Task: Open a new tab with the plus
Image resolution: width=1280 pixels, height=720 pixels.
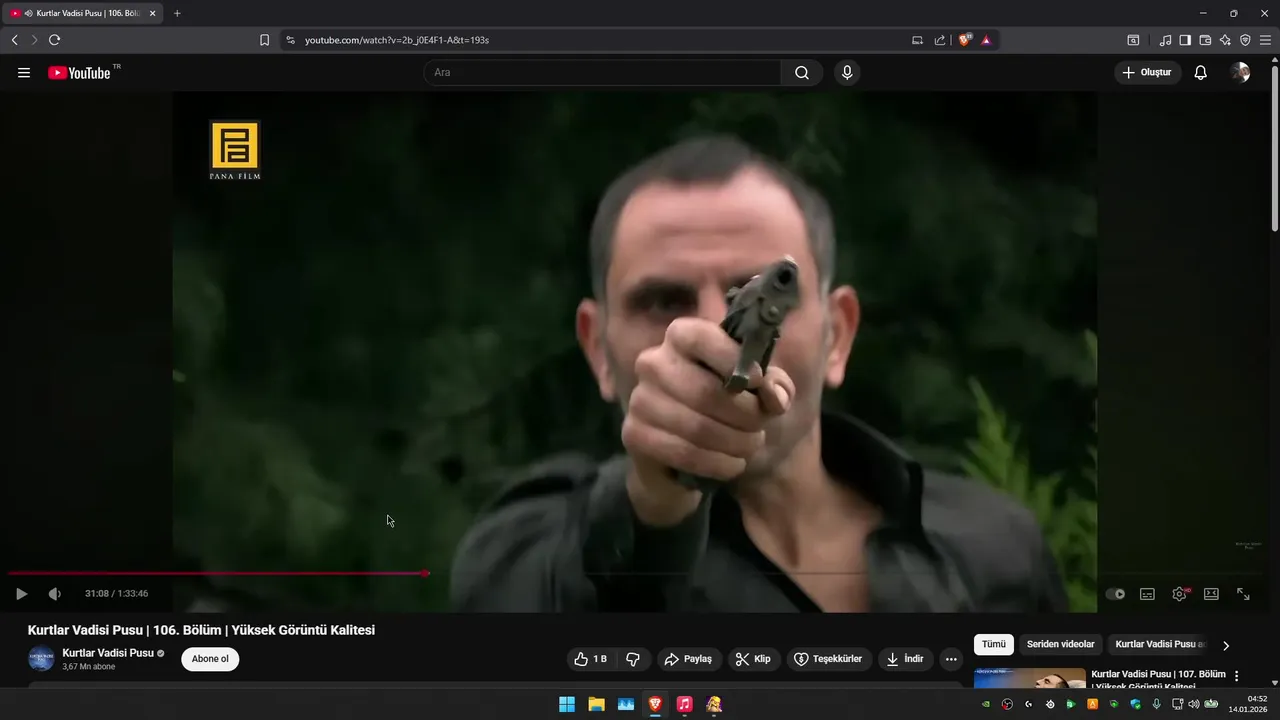Action: point(177,13)
